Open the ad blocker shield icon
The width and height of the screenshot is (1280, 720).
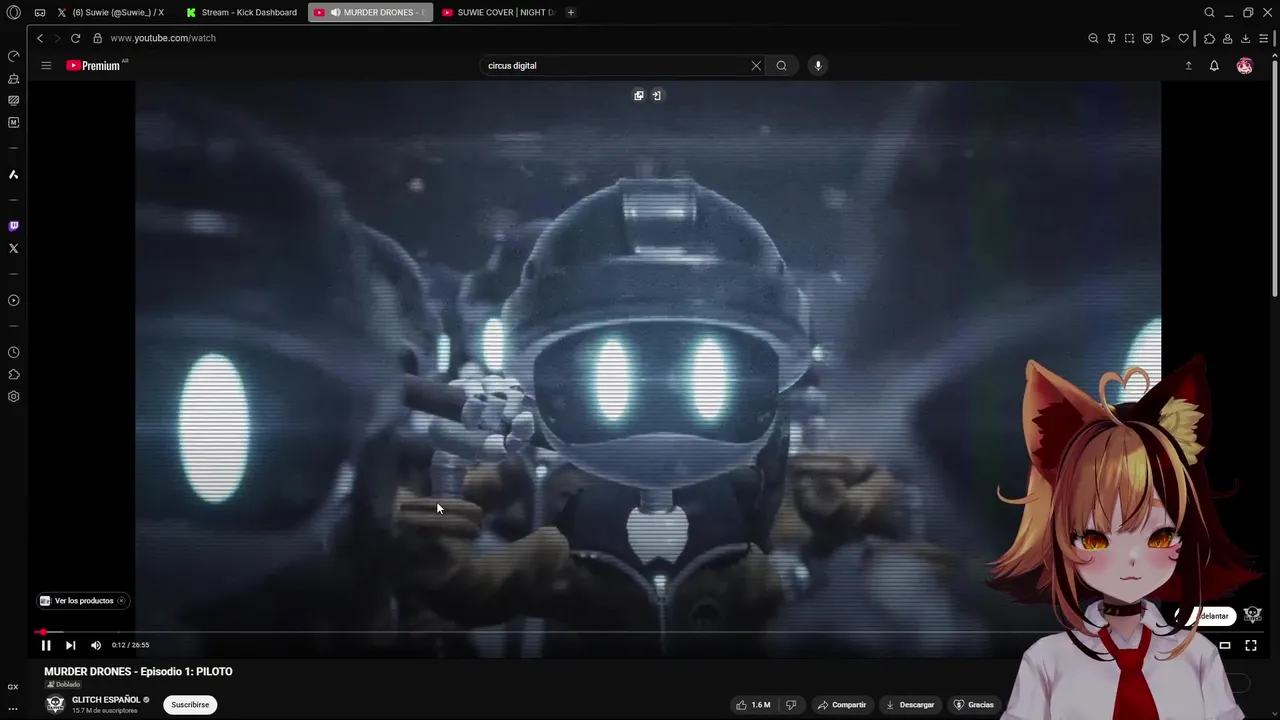tap(1147, 38)
